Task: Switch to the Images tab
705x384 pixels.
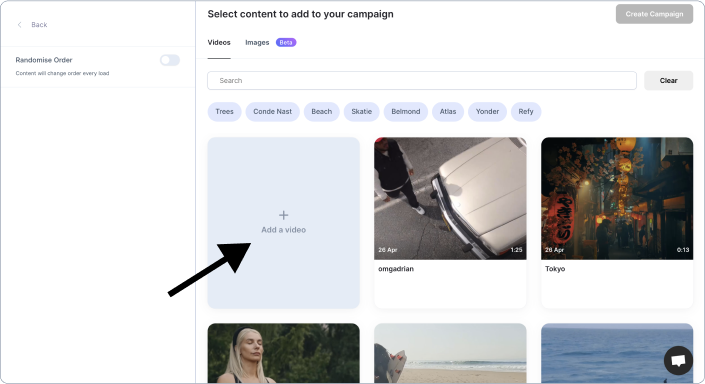Action: pos(257,42)
